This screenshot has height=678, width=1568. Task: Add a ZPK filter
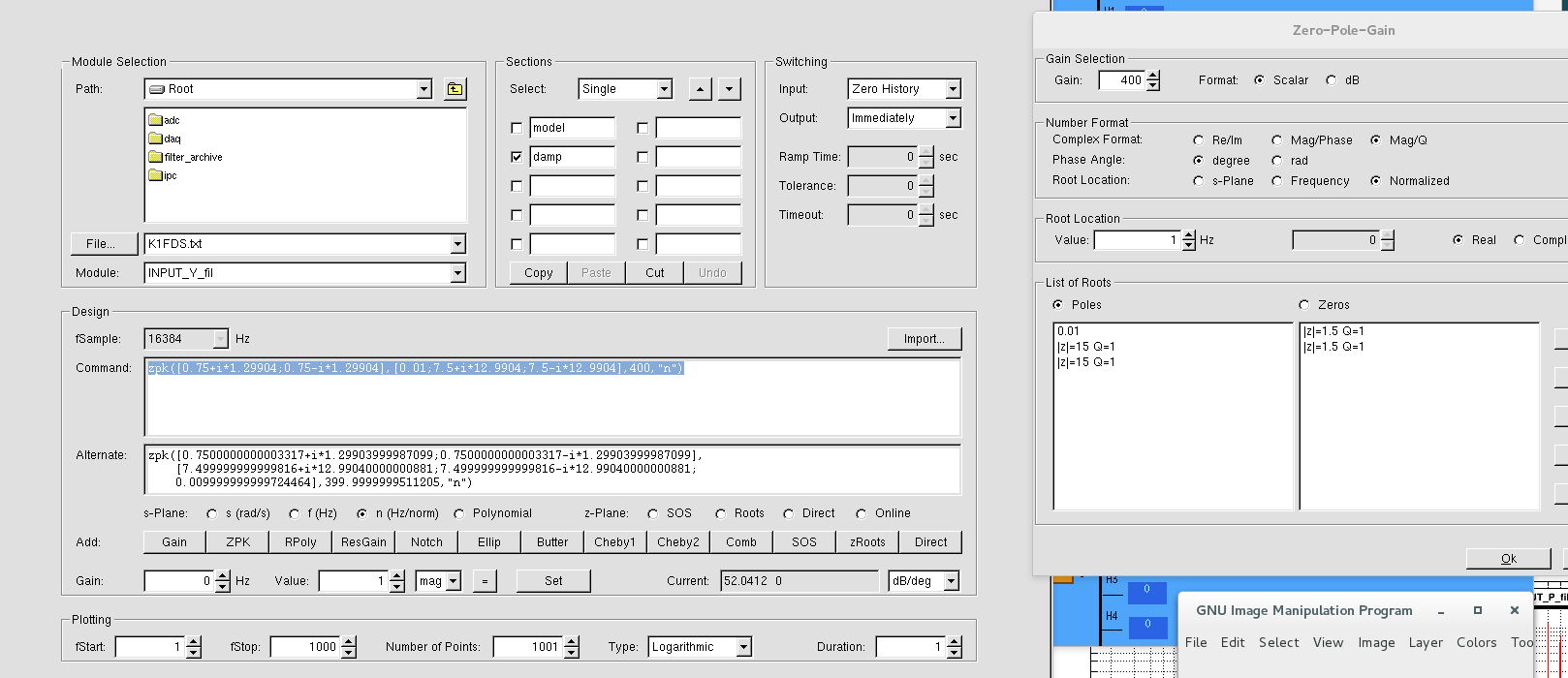[x=237, y=542]
